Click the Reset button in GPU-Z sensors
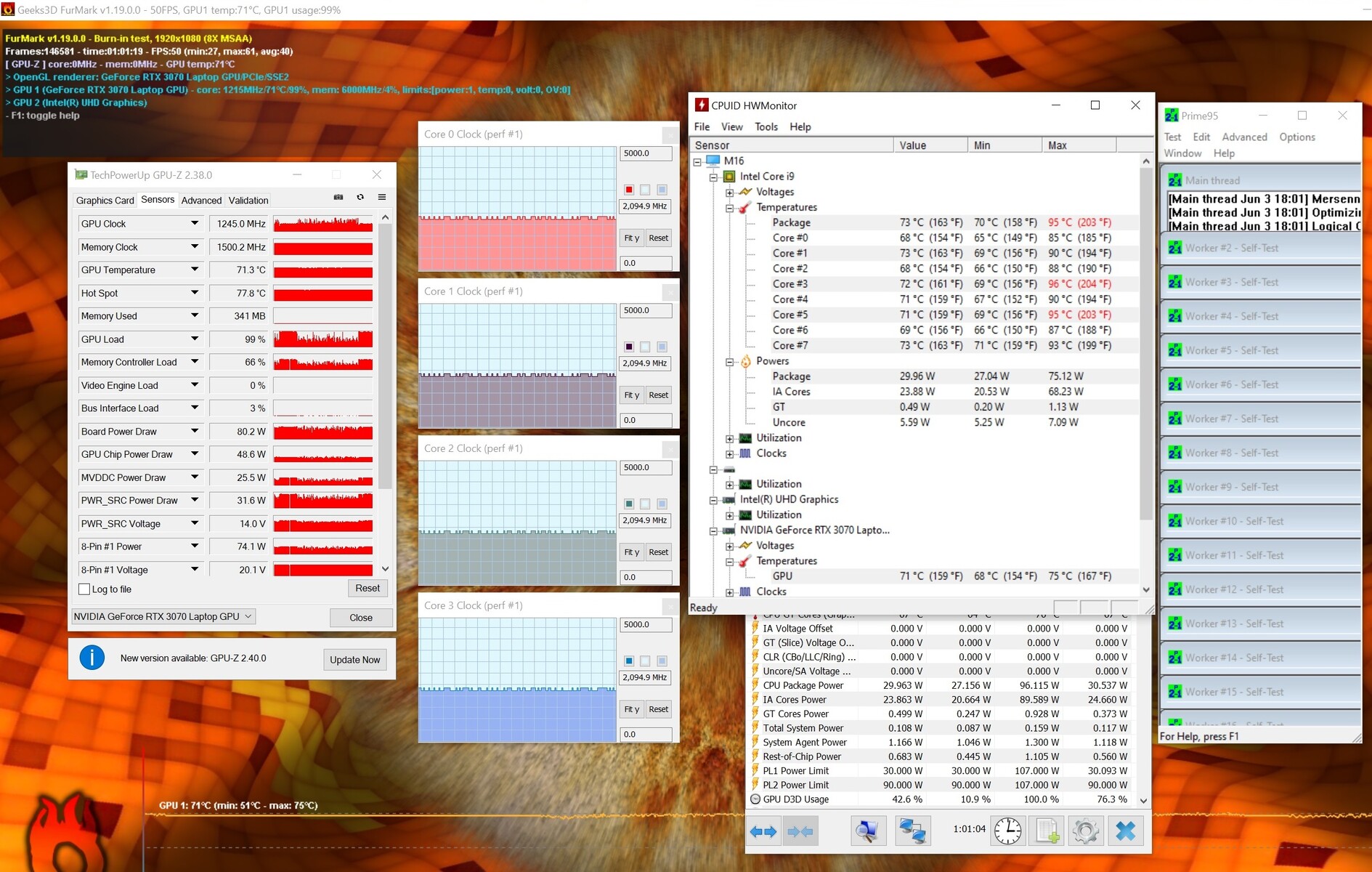The image size is (1372, 872). point(368,588)
